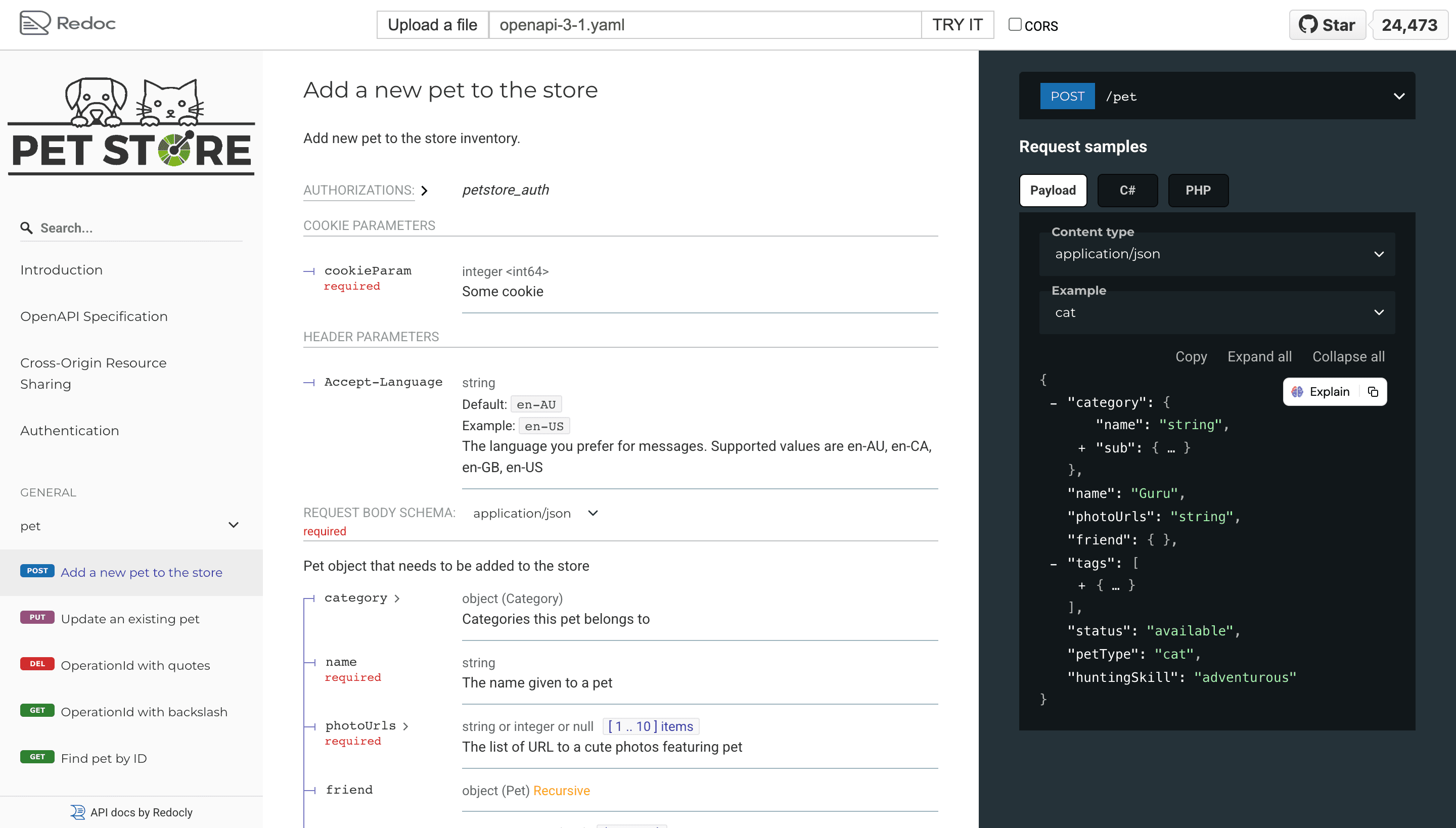Click the Redocly logo in sidebar footer
Screen dimensions: 1456x828
tap(78, 812)
